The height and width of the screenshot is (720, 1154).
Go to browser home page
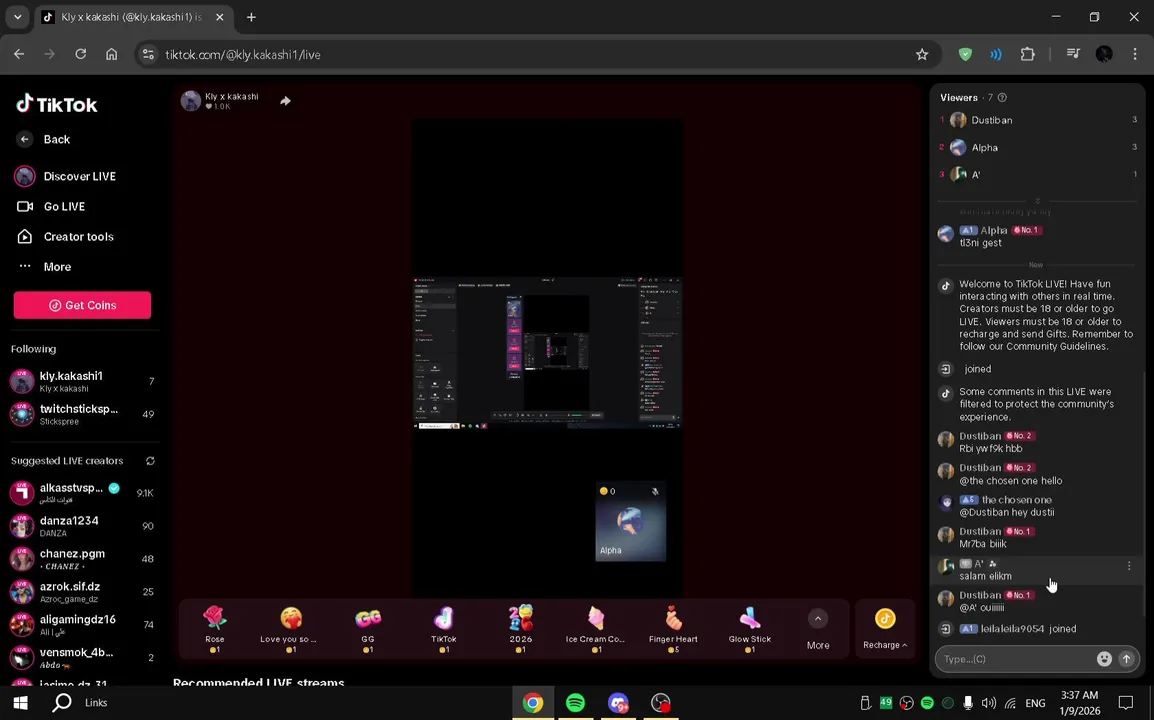[111, 54]
